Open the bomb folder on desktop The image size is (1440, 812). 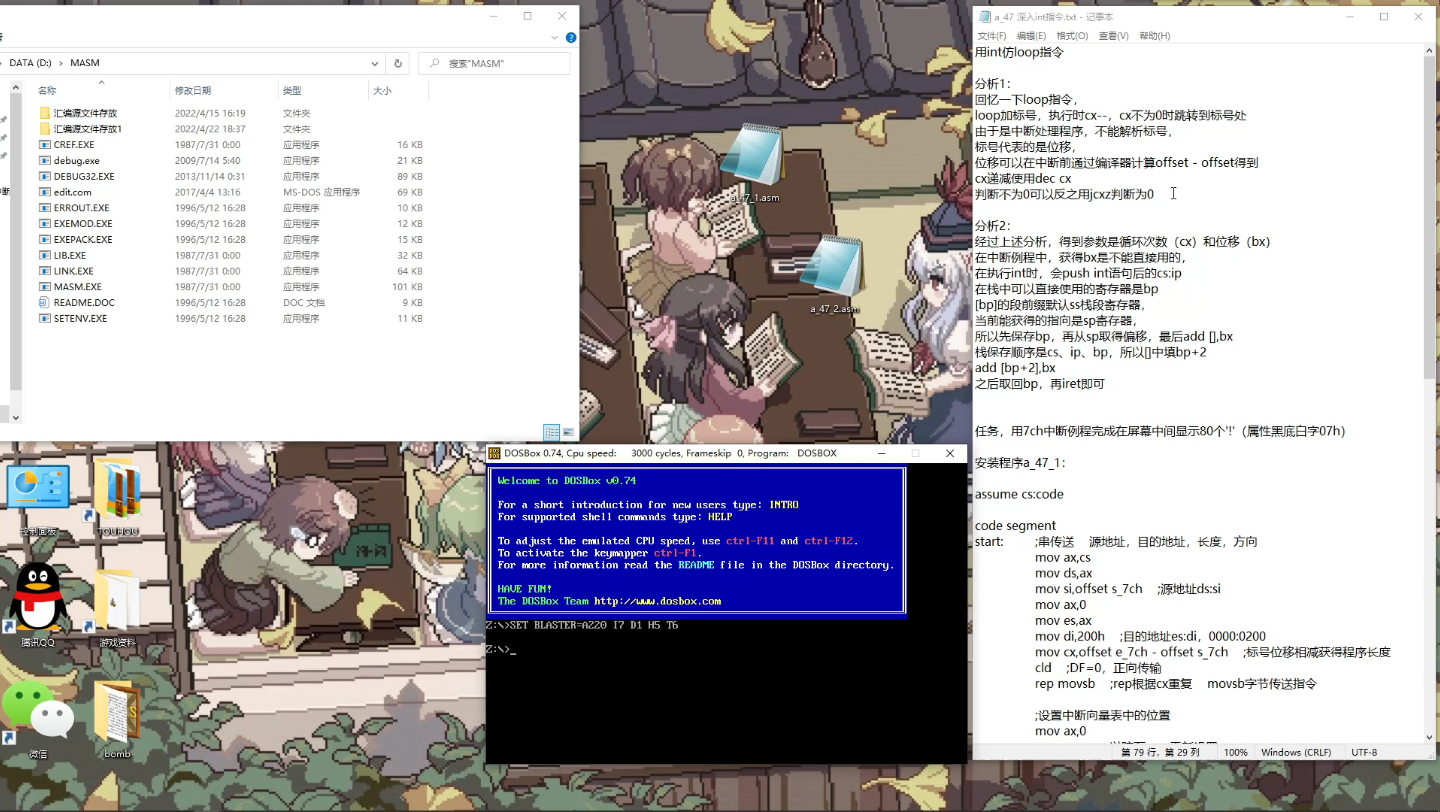pos(118,718)
